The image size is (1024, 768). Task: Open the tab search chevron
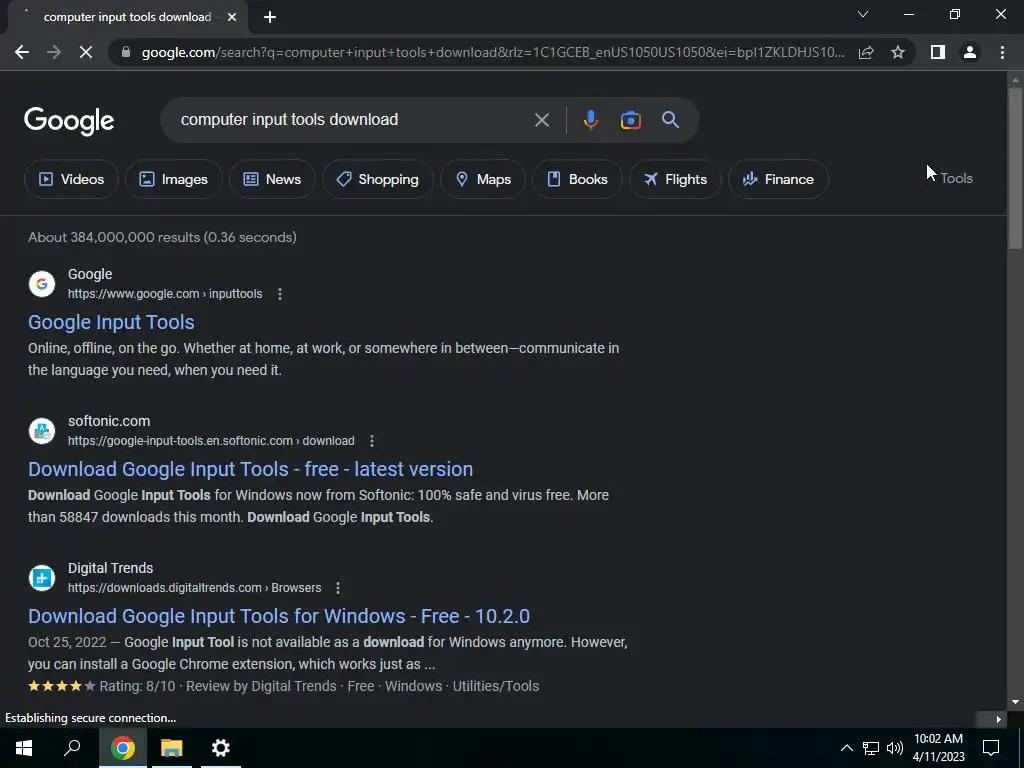[863, 14]
